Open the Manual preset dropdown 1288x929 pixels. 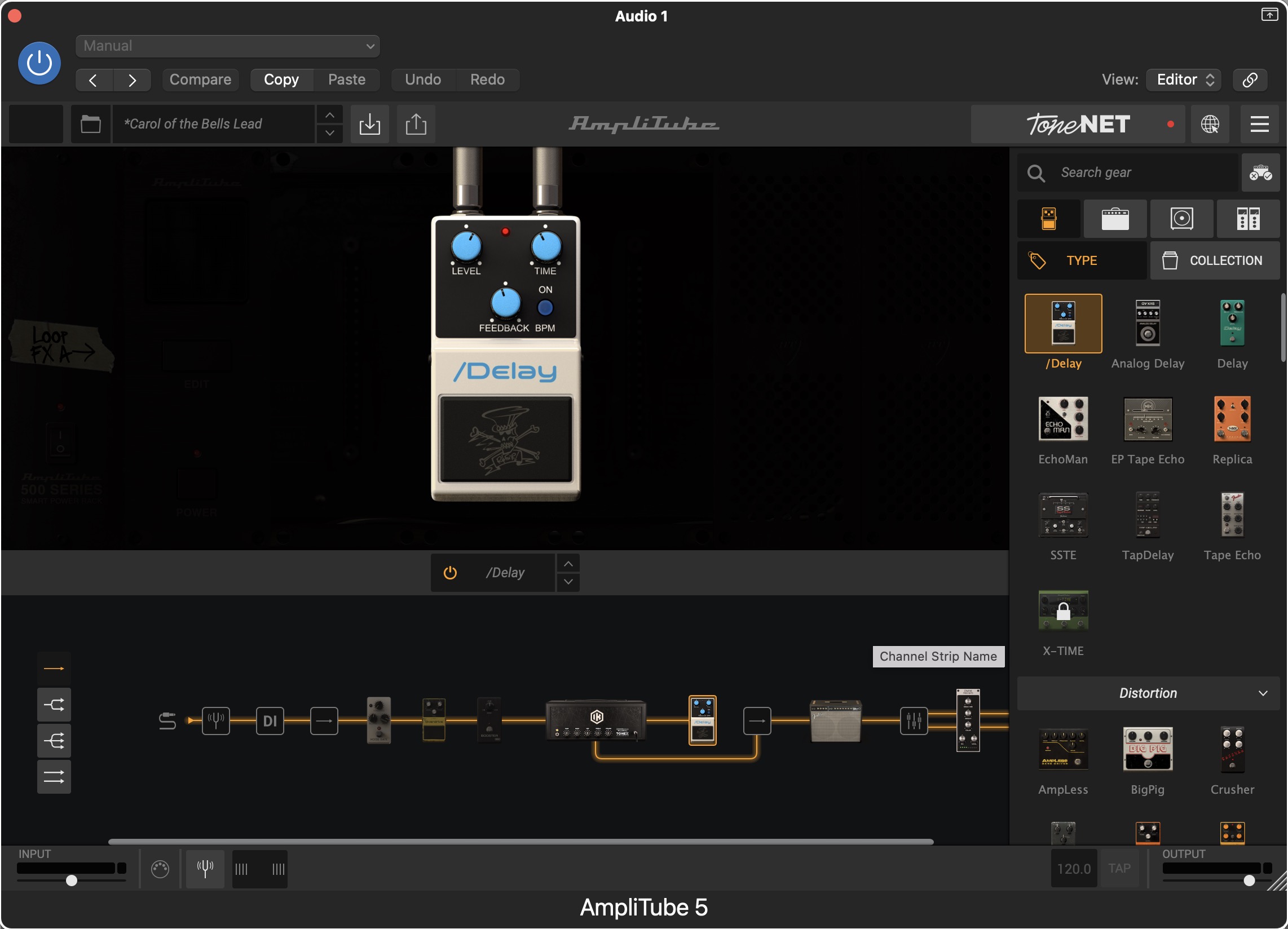pyautogui.click(x=227, y=46)
